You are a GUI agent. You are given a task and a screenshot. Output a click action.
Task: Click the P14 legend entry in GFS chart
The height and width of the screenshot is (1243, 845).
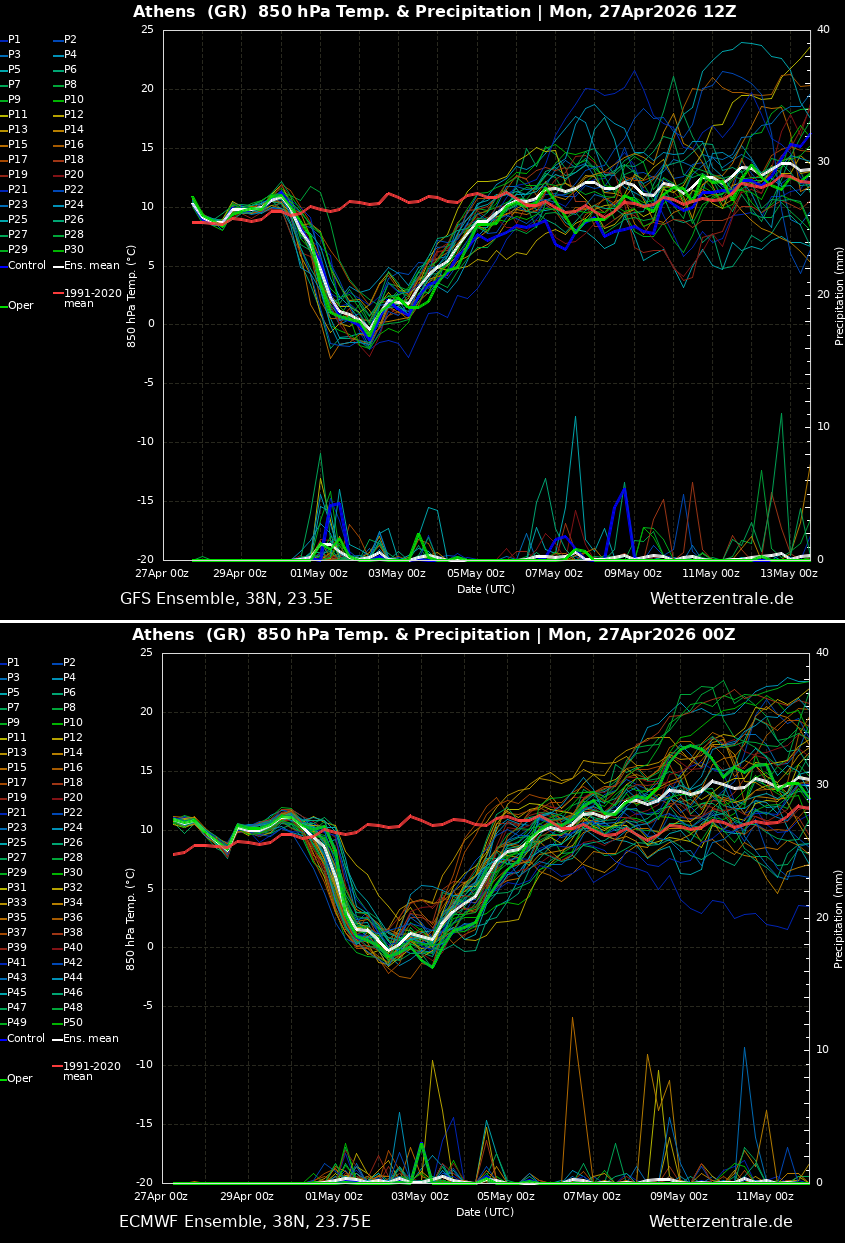(x=73, y=130)
